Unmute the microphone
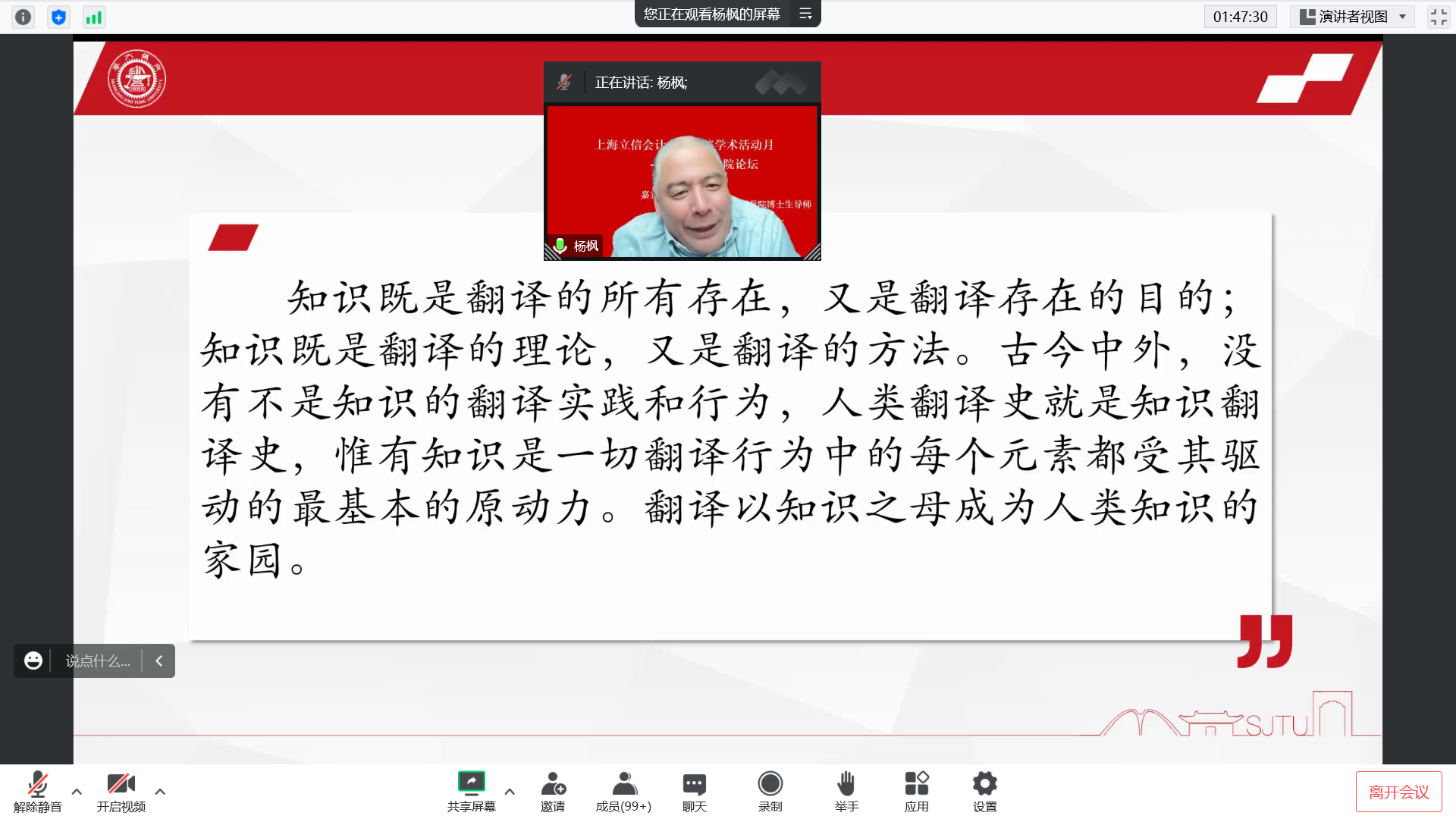Screen dimensions: 1456x819 pyautogui.click(x=37, y=791)
